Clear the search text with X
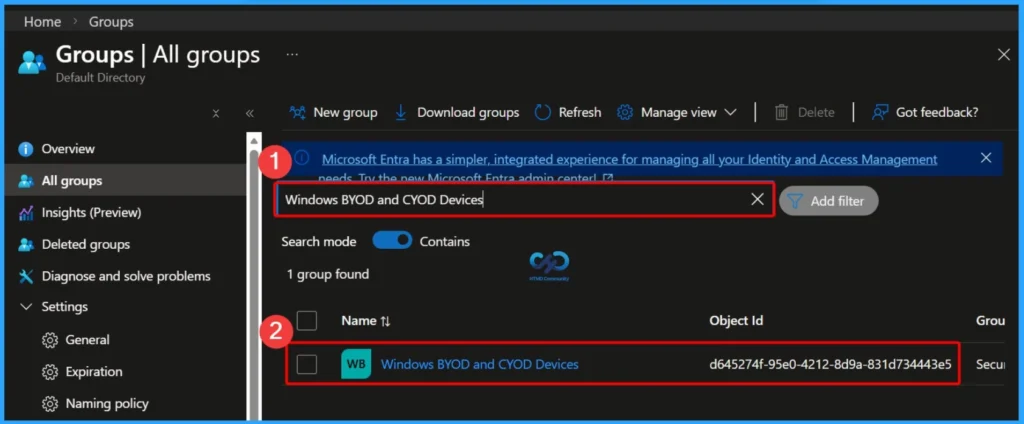Screen dimensions: 1024x424 pos(758,200)
